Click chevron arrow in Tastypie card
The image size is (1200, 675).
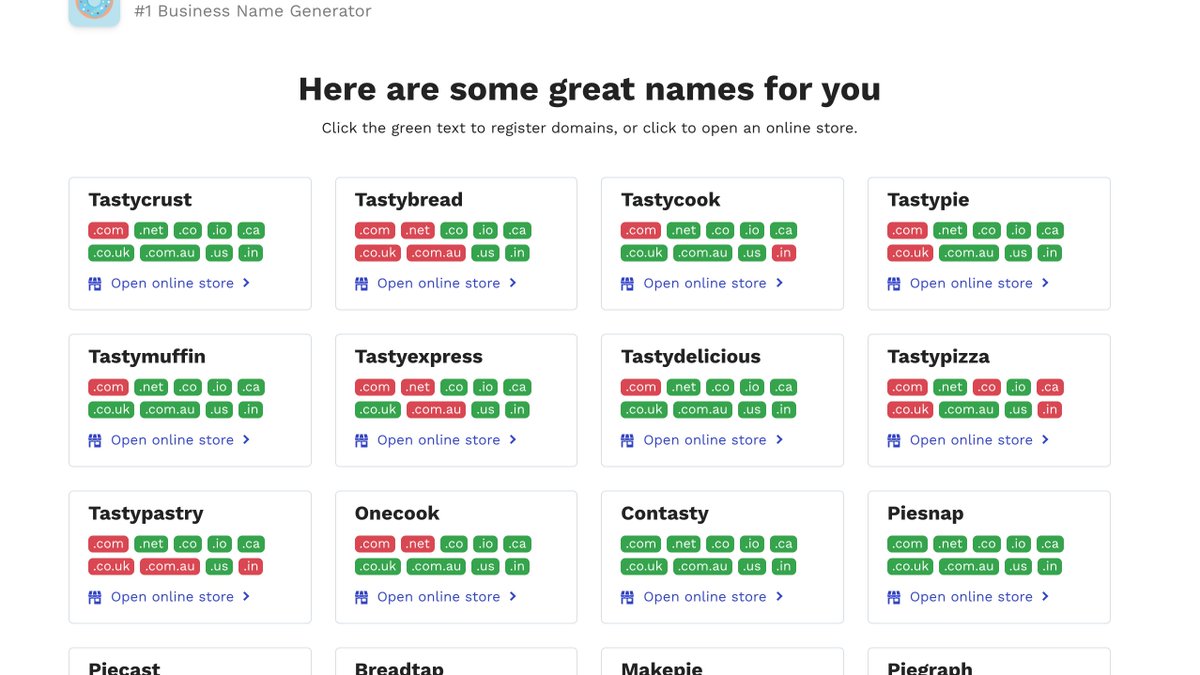pos(1045,283)
